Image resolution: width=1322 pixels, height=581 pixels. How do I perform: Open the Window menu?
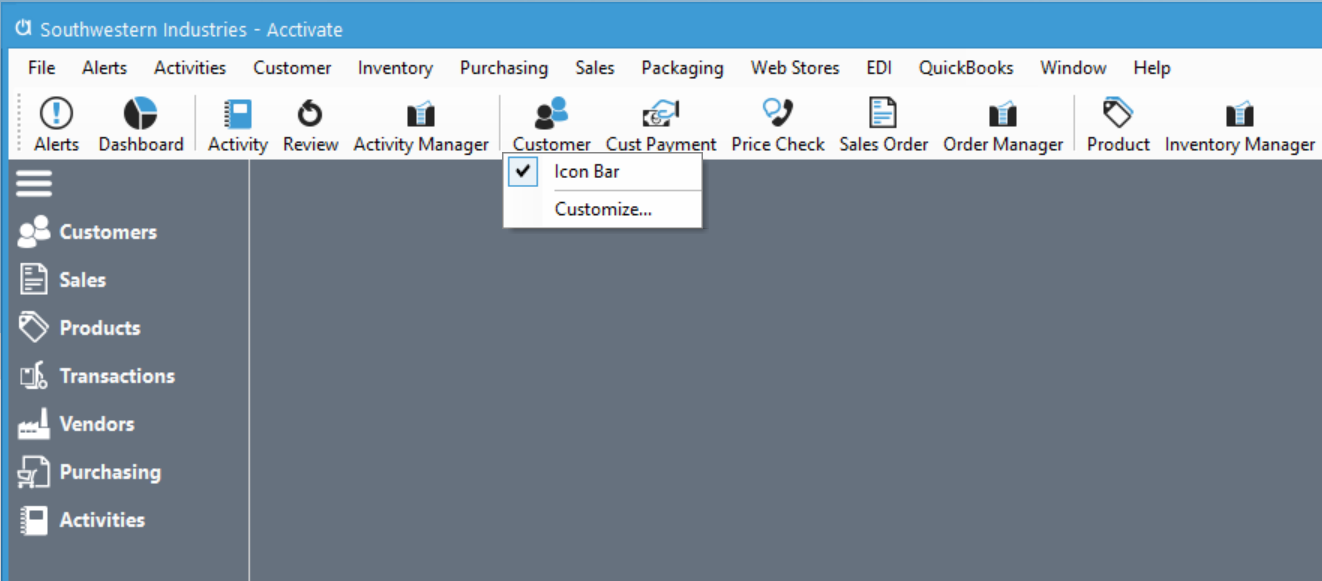point(1073,67)
